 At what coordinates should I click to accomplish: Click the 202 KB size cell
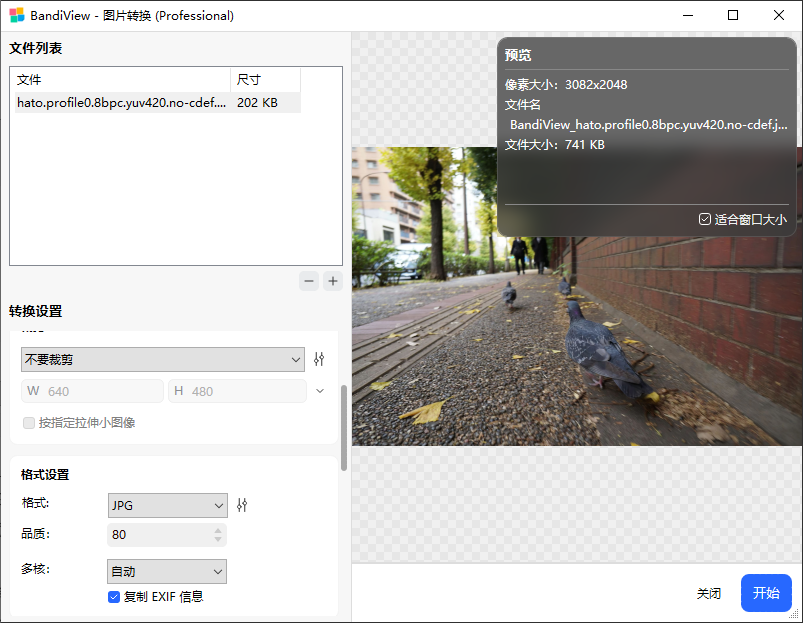257,103
